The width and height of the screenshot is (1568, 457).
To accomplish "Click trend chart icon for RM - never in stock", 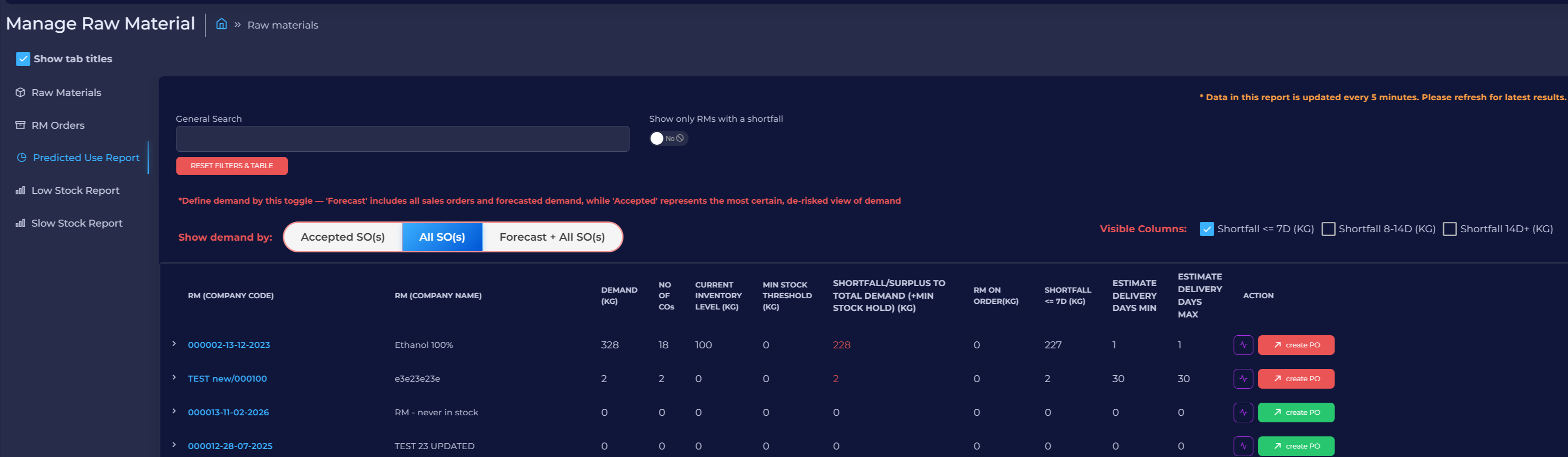I will (x=1243, y=413).
